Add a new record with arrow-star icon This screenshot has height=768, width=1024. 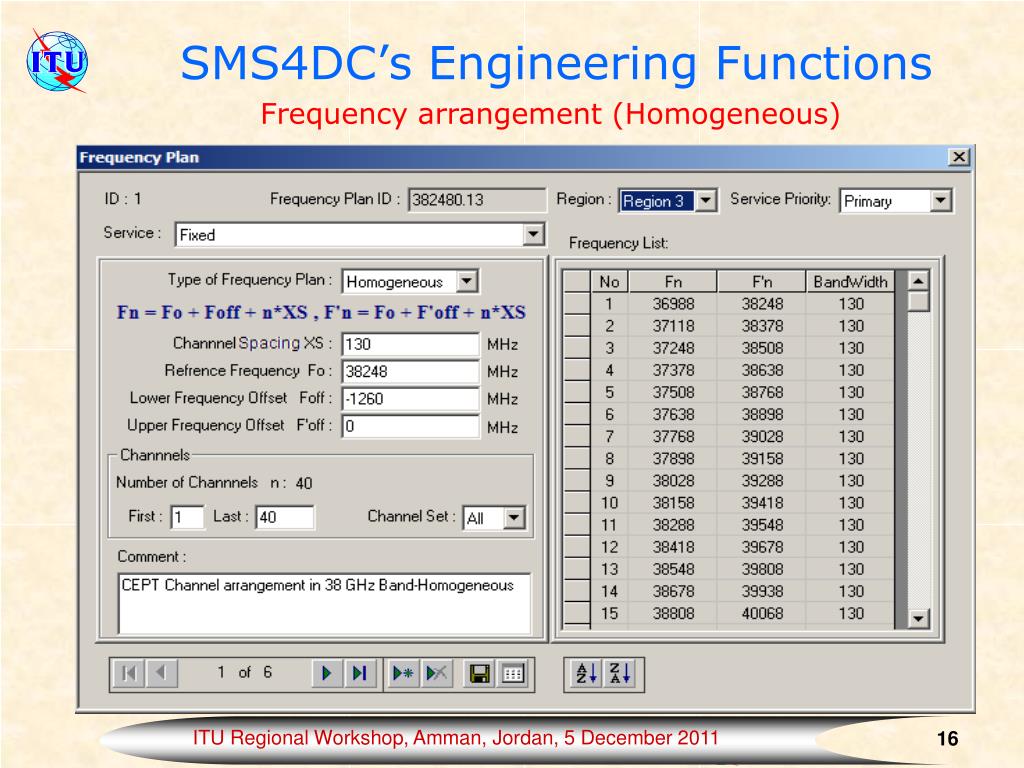point(402,673)
